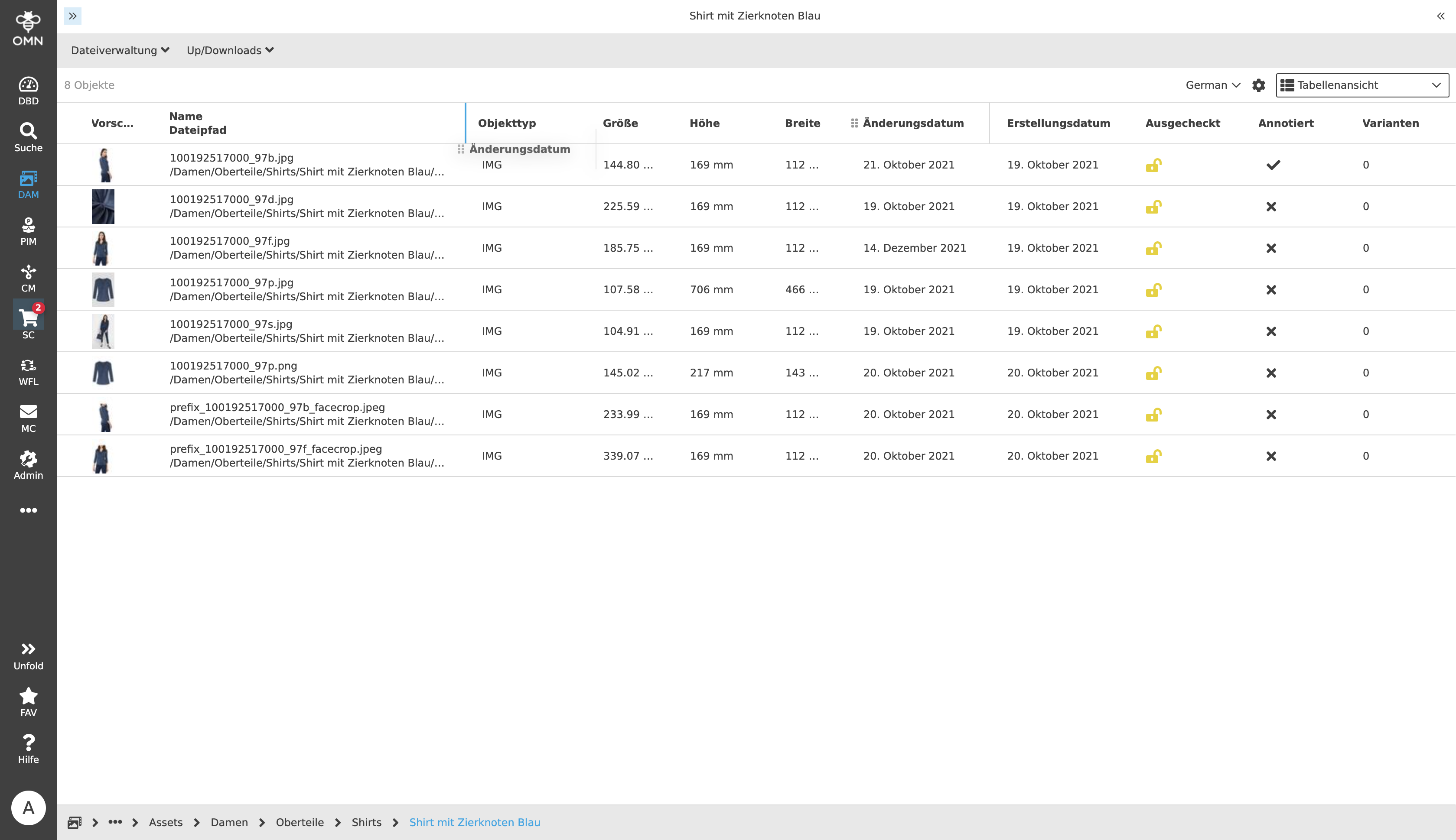Open the Dateiverwaltung menu
This screenshot has width=1456, height=840.
(120, 51)
